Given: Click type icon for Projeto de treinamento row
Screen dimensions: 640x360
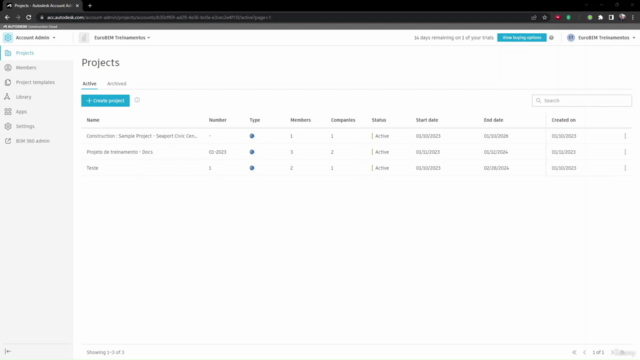Looking at the screenshot, I should tap(252, 152).
